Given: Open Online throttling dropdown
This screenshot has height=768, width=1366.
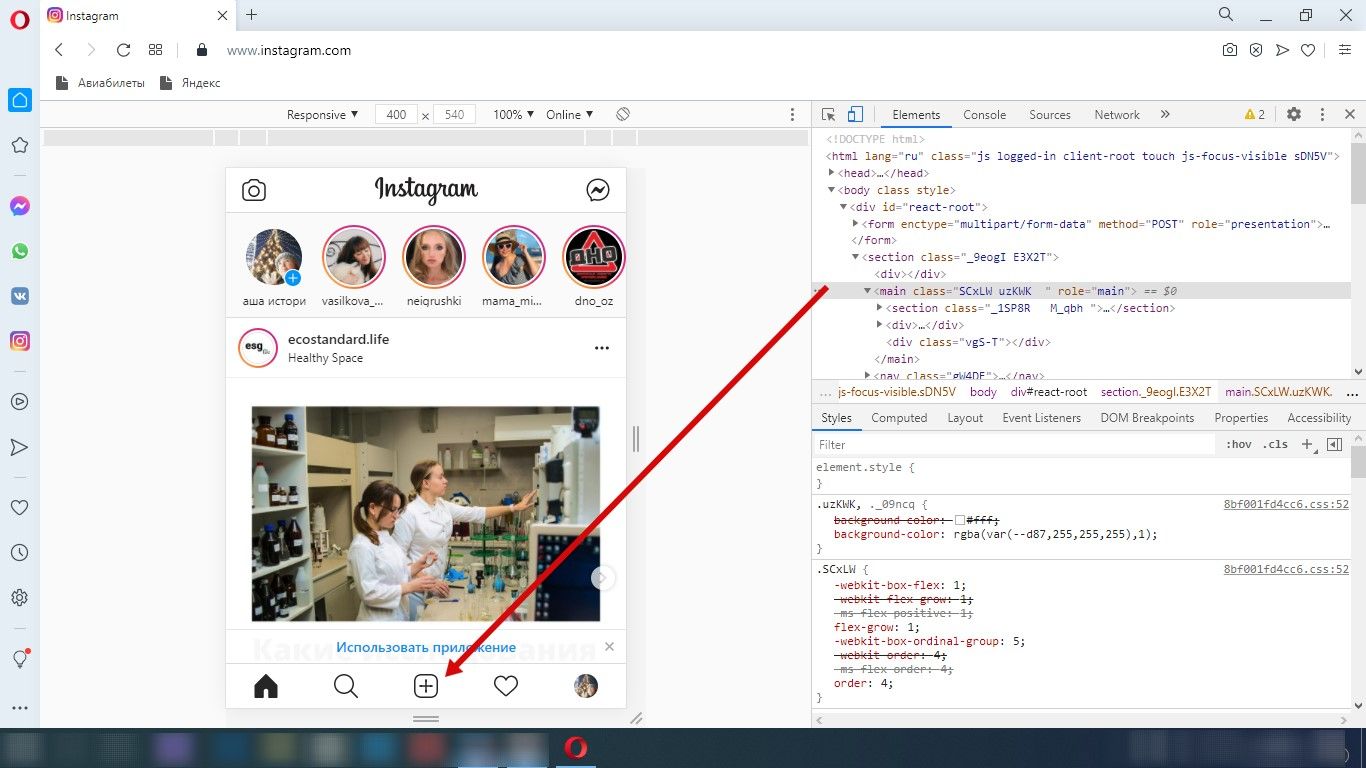Looking at the screenshot, I should (569, 115).
